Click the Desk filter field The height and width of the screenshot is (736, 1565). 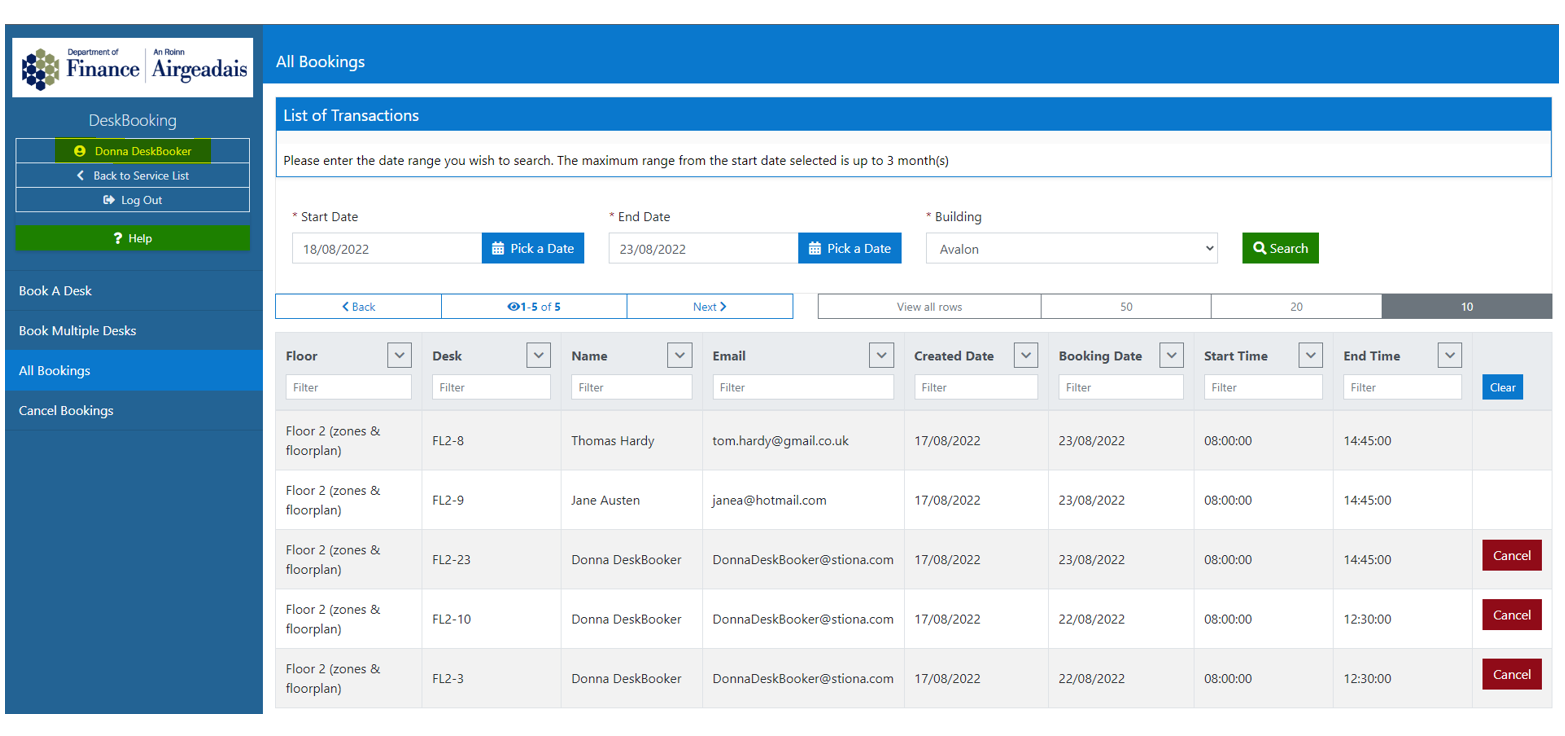coord(491,387)
